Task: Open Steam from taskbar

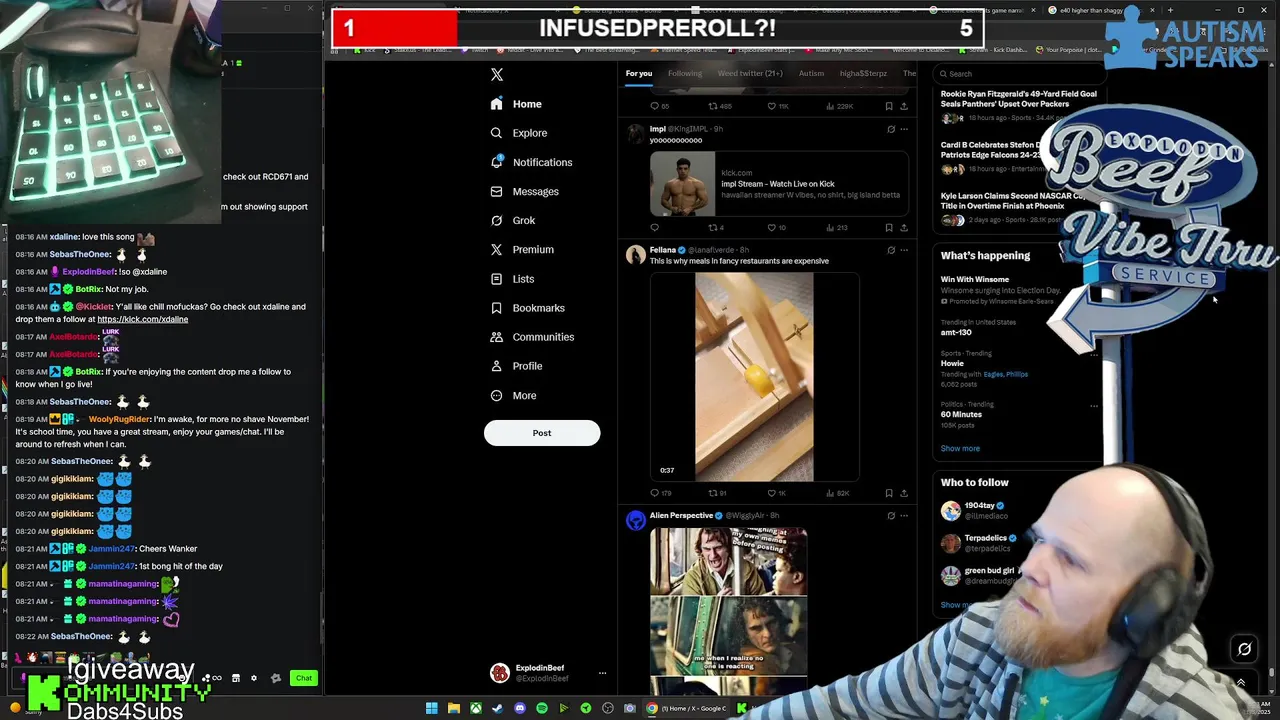Action: pyautogui.click(x=498, y=708)
